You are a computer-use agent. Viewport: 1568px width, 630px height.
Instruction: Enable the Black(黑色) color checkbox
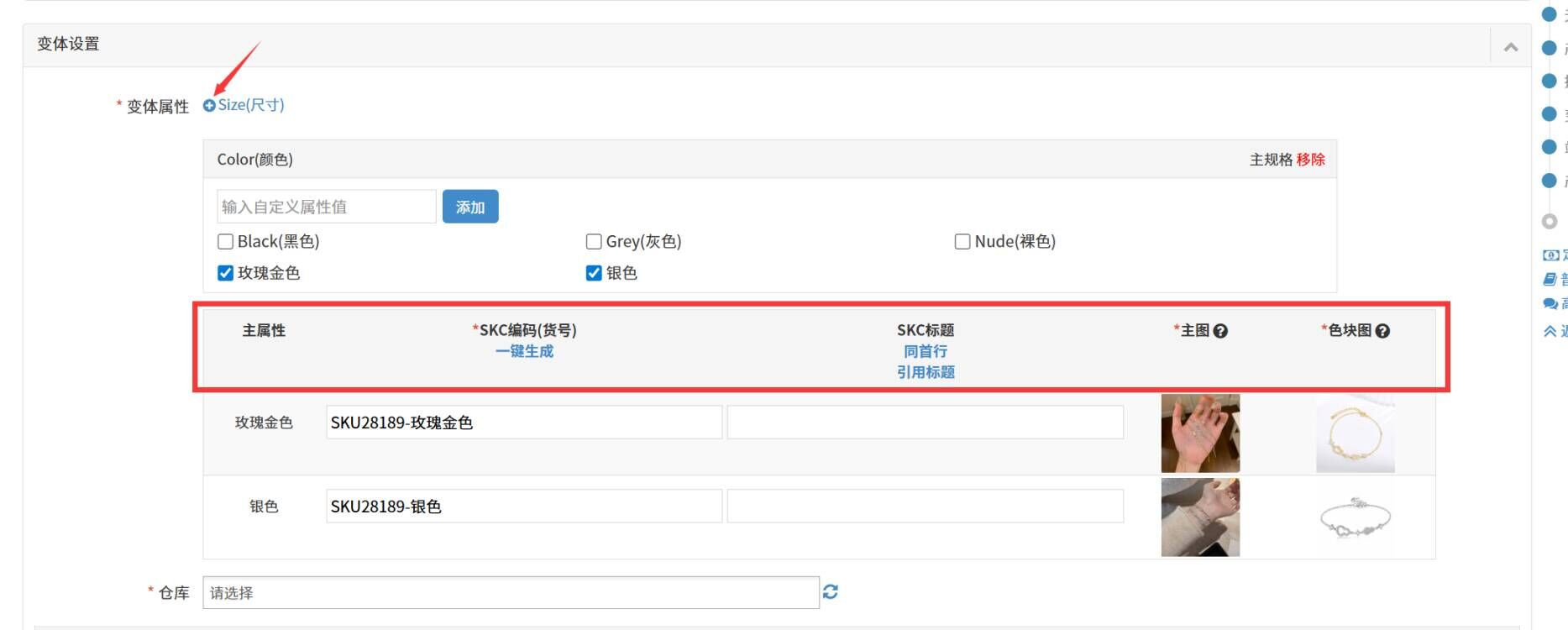pyautogui.click(x=225, y=242)
